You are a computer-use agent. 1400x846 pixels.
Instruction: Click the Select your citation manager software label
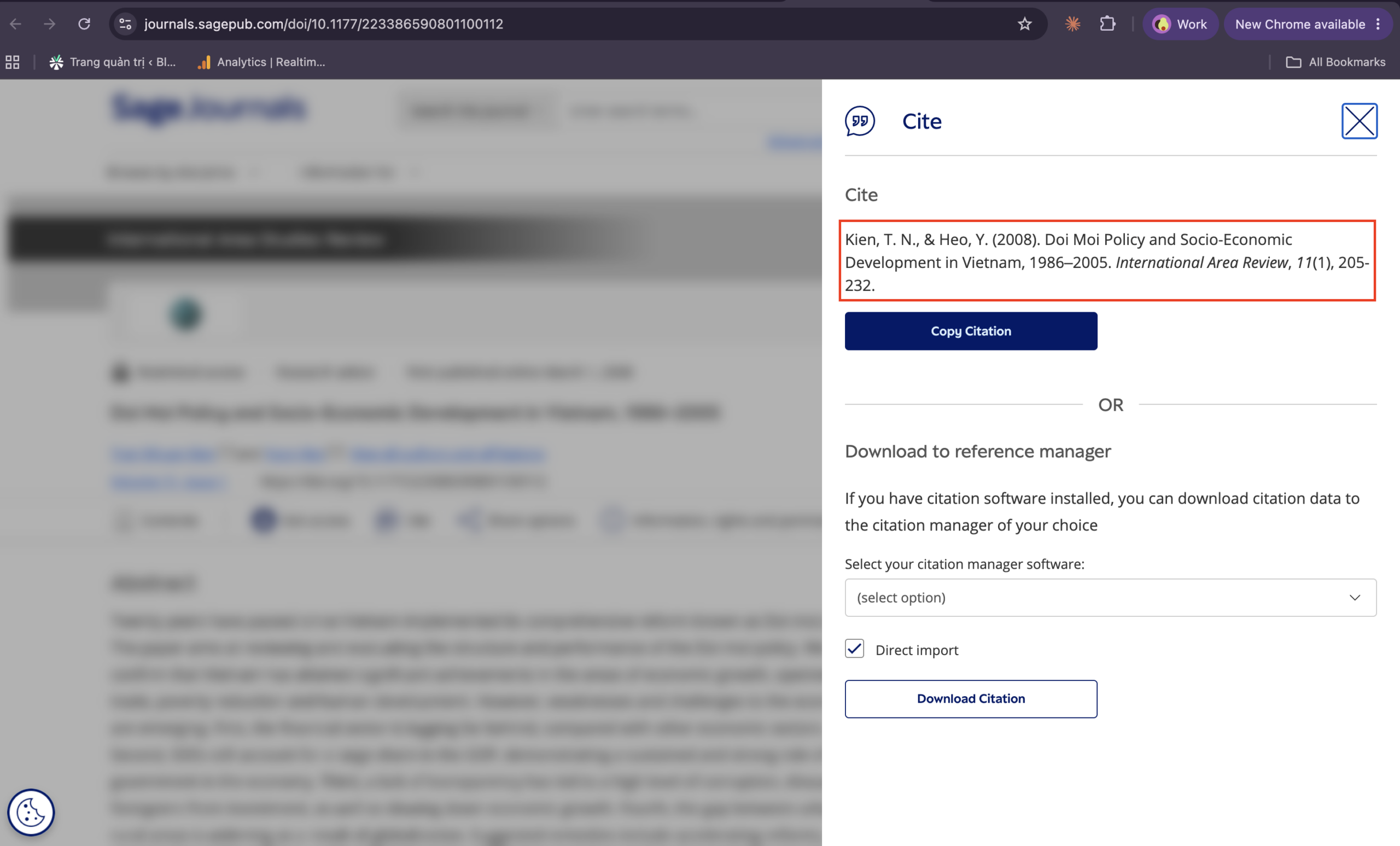(964, 564)
